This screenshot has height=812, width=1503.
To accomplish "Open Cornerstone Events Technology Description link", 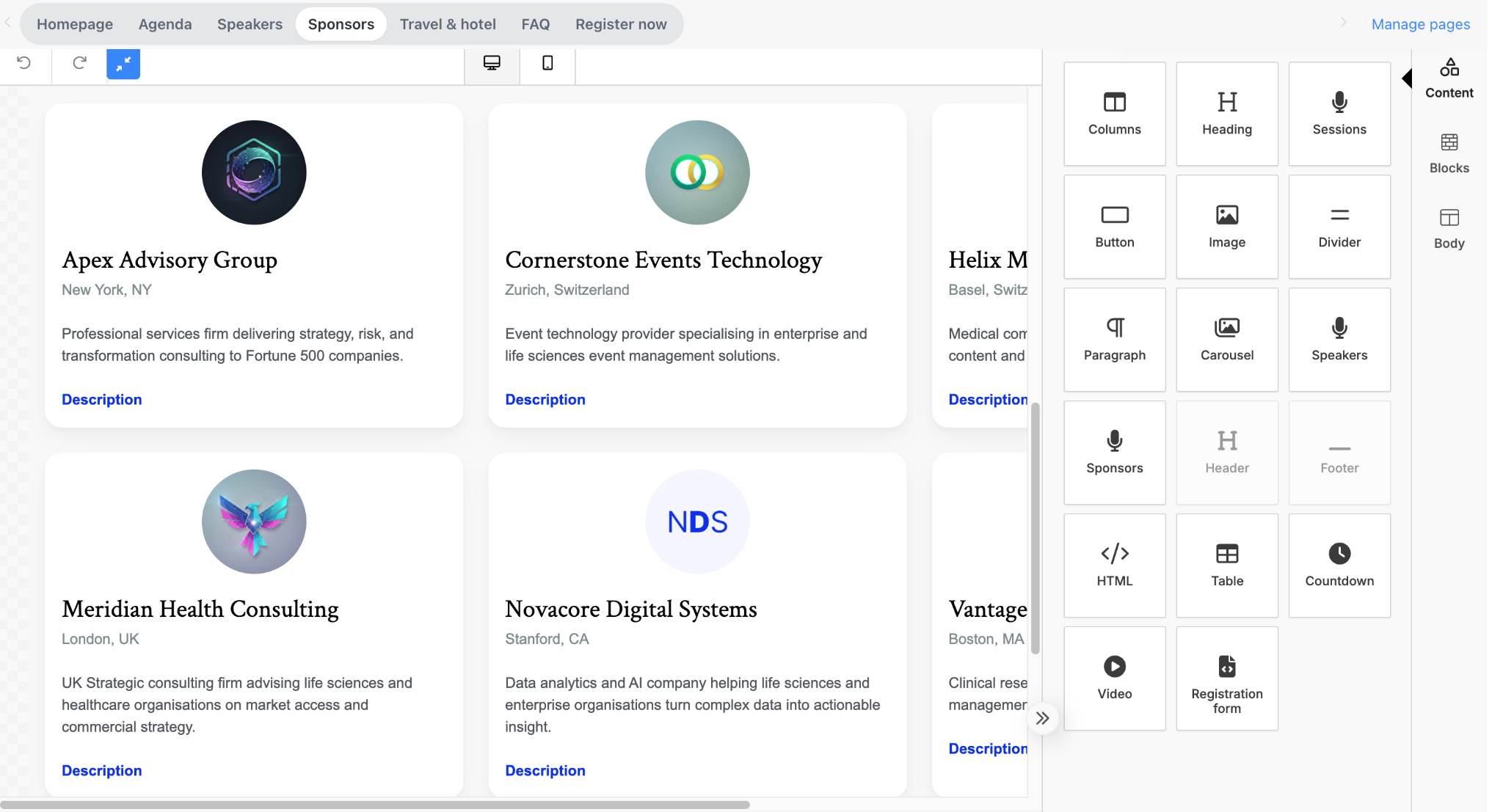I will point(545,400).
